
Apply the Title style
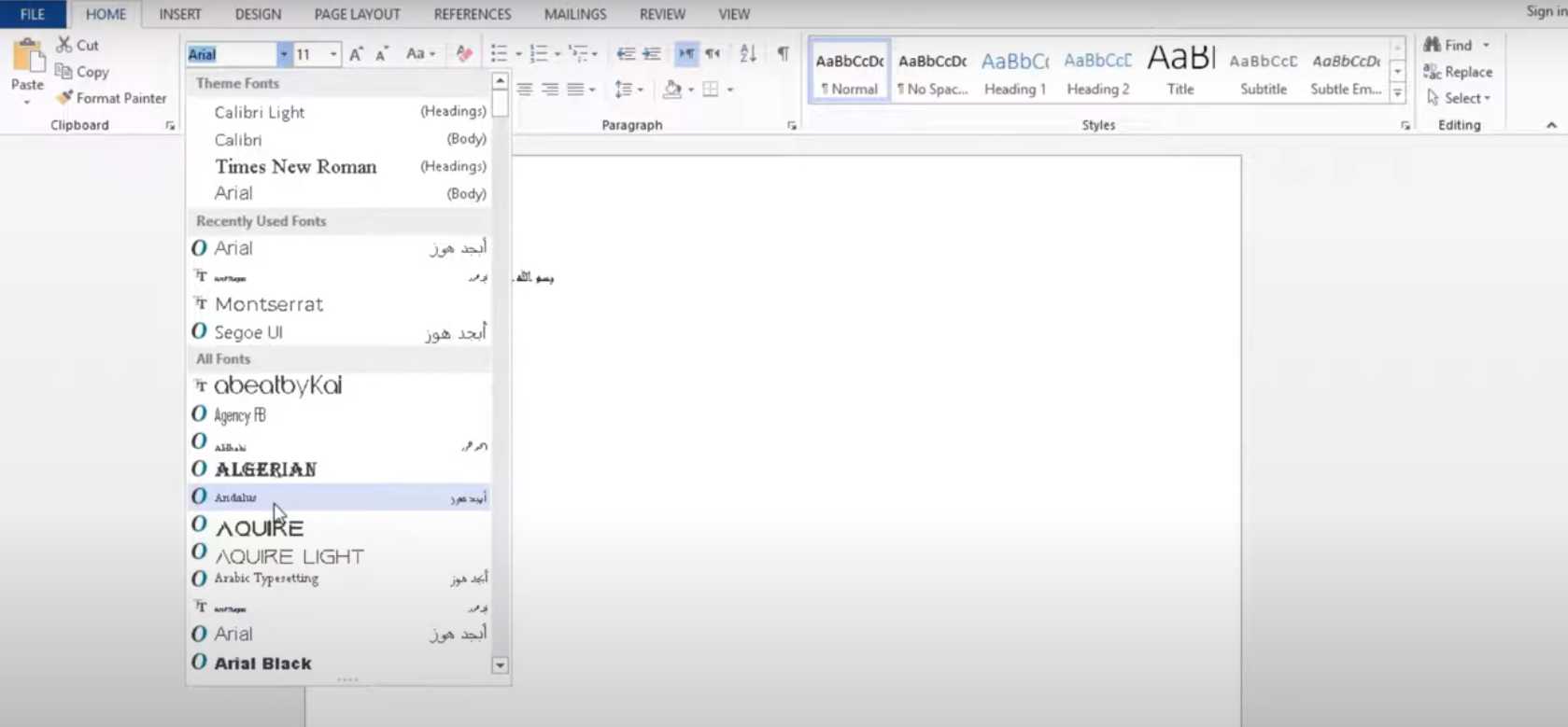[x=1180, y=72]
